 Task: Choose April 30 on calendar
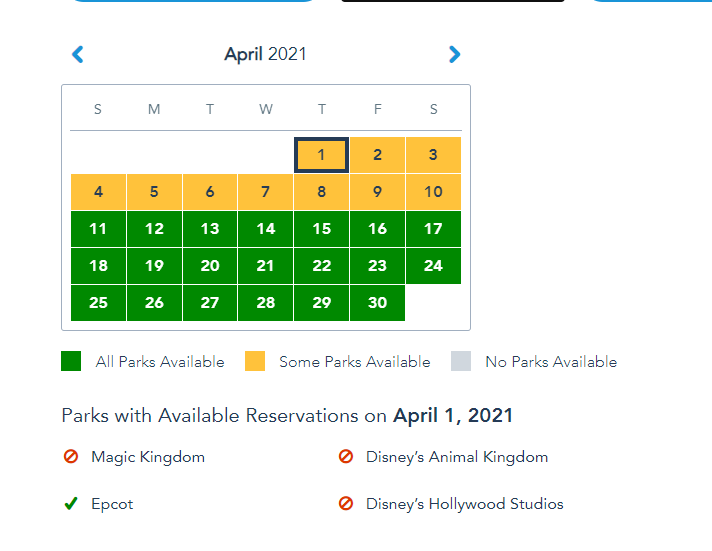click(x=377, y=303)
